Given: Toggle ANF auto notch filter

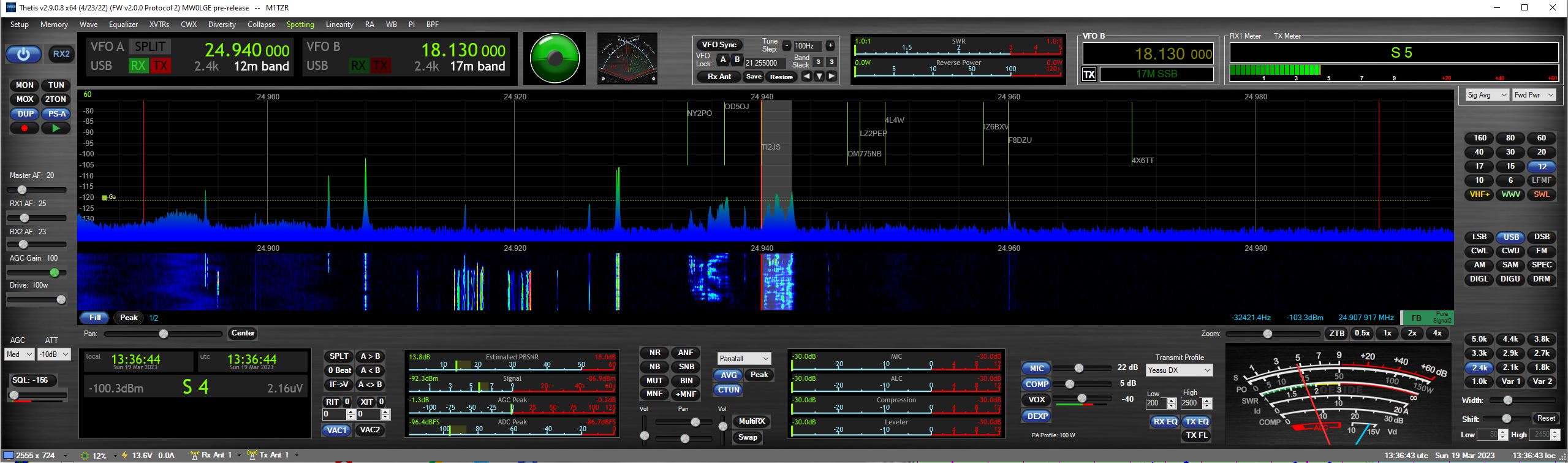Looking at the screenshot, I should coord(686,353).
